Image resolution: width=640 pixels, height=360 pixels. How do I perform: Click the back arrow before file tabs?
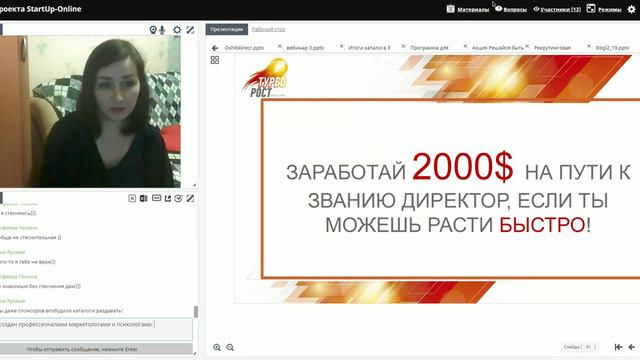point(215,48)
